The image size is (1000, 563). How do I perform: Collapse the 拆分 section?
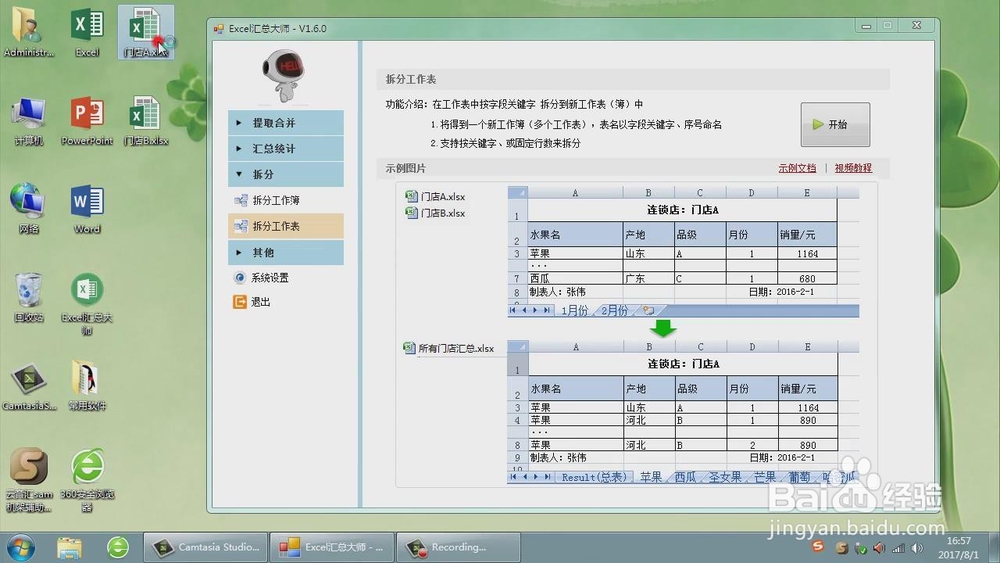[x=286, y=174]
